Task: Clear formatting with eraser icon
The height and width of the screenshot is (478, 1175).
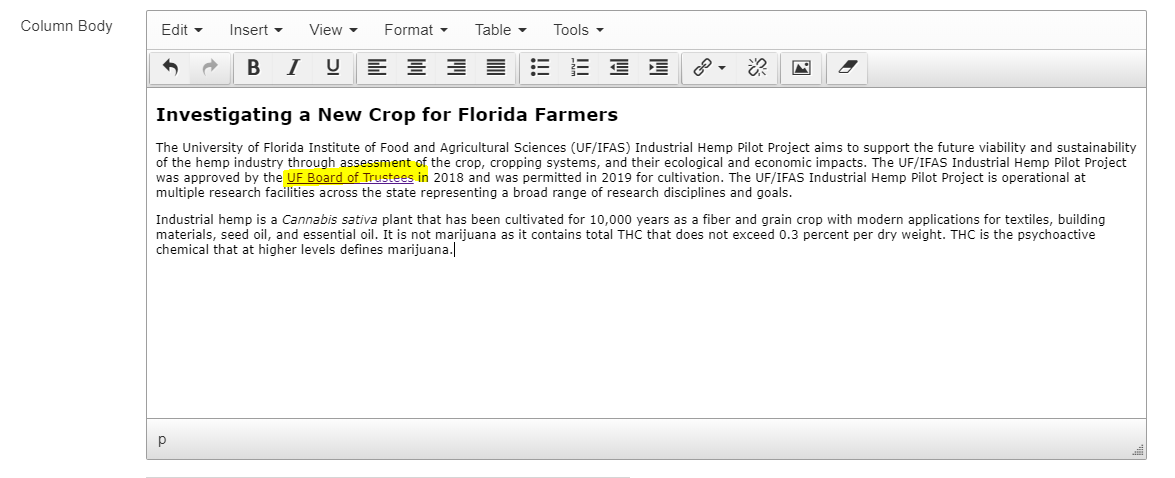Action: 847,68
